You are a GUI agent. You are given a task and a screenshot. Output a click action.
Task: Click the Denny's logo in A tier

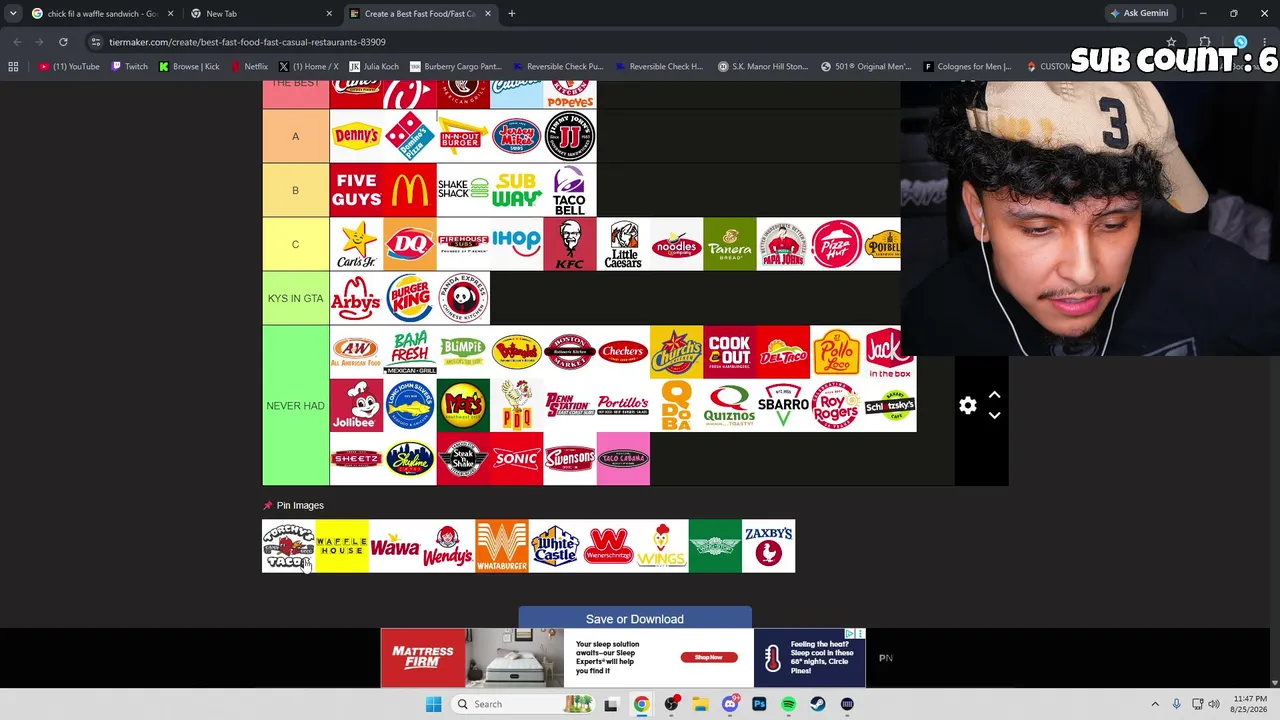[356, 136]
